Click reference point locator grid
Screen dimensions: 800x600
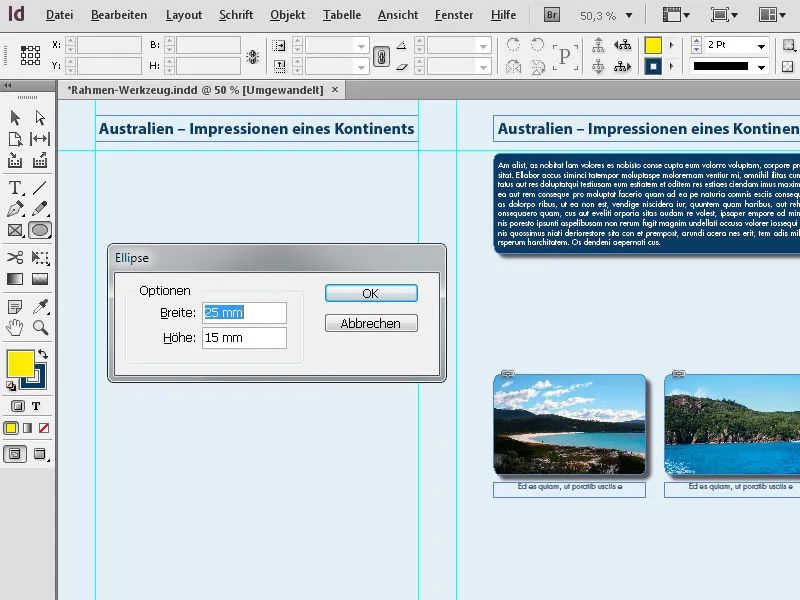click(30, 55)
